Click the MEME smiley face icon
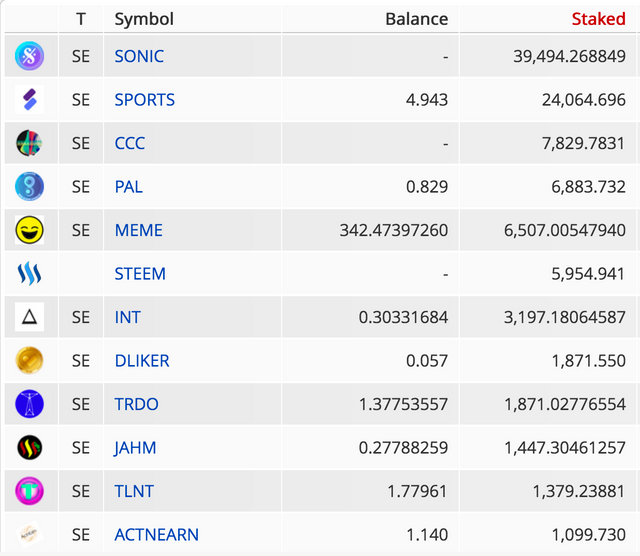The image size is (640, 556). [29, 230]
